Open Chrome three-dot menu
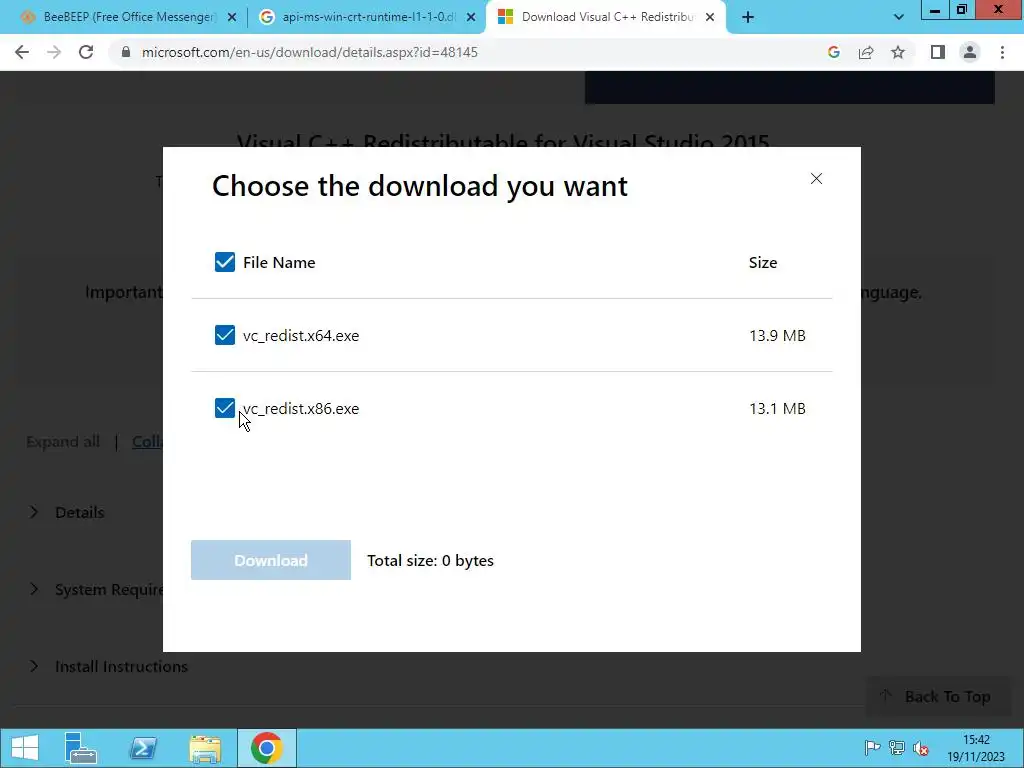Viewport: 1024px width, 768px height. pyautogui.click(x=1002, y=52)
